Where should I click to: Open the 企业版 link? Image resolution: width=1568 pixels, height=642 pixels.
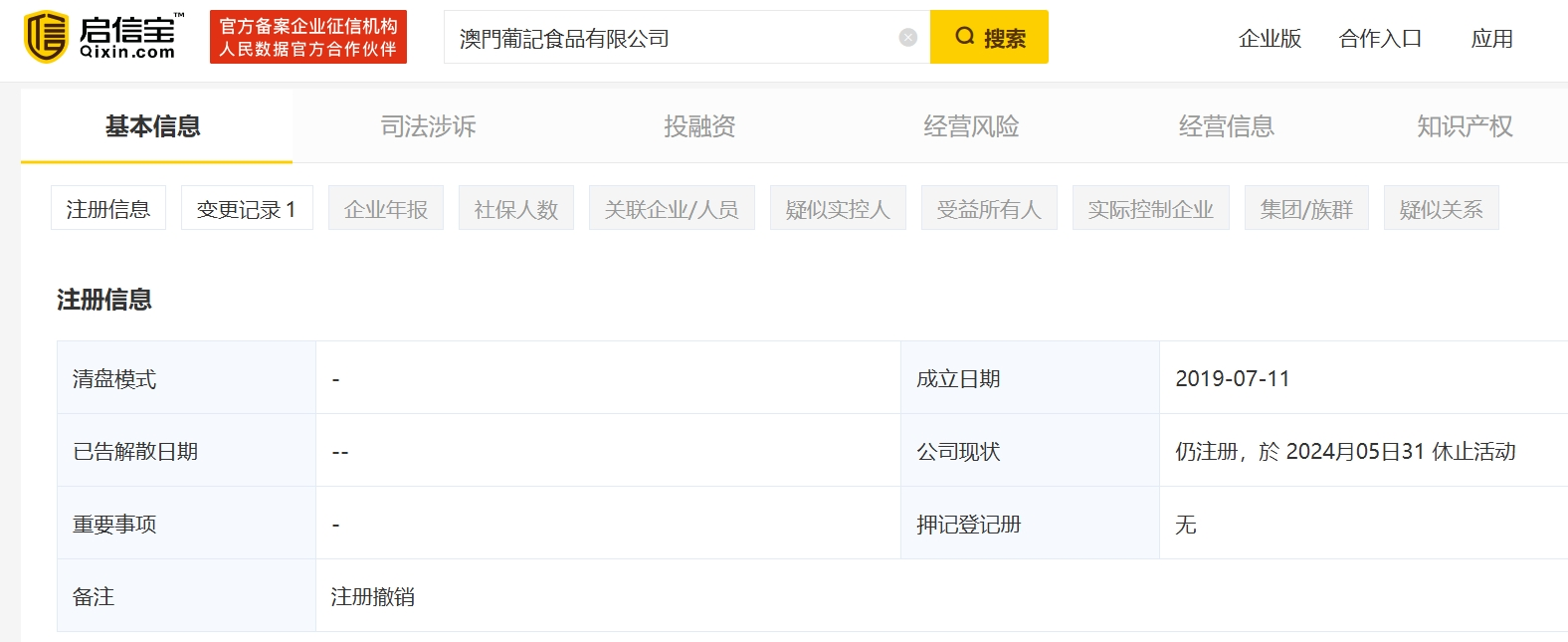point(1270,39)
